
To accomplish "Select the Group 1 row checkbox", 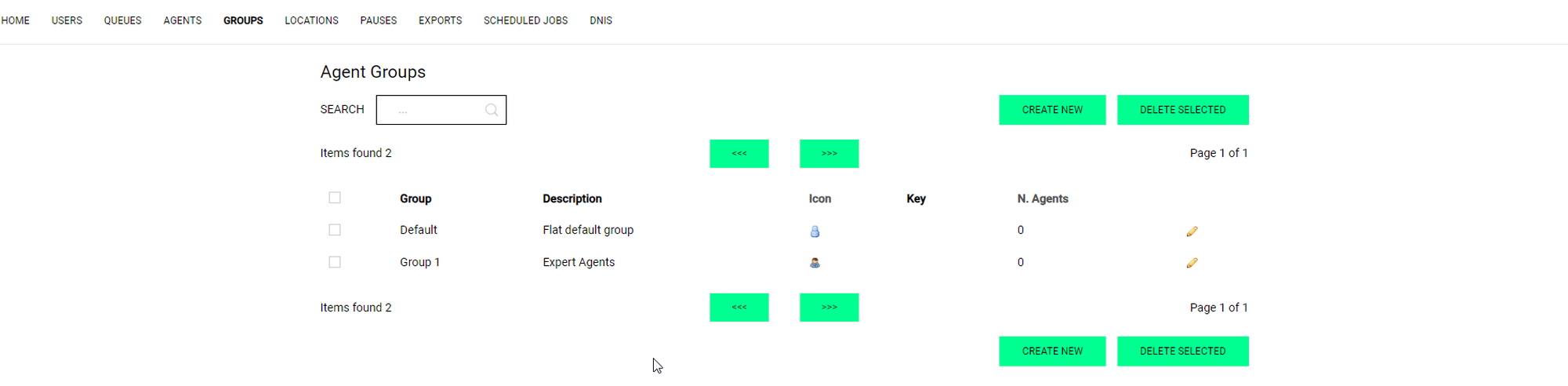I will [335, 262].
